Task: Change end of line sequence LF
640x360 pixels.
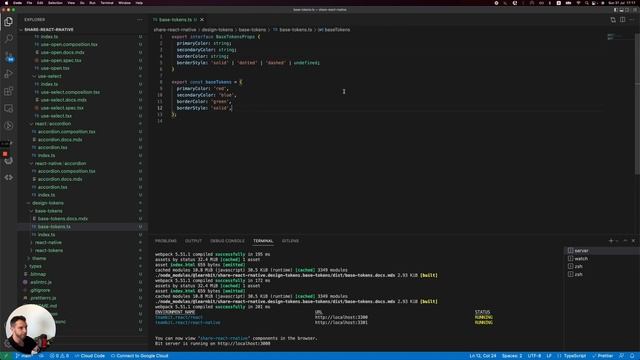Action: coord(549,356)
